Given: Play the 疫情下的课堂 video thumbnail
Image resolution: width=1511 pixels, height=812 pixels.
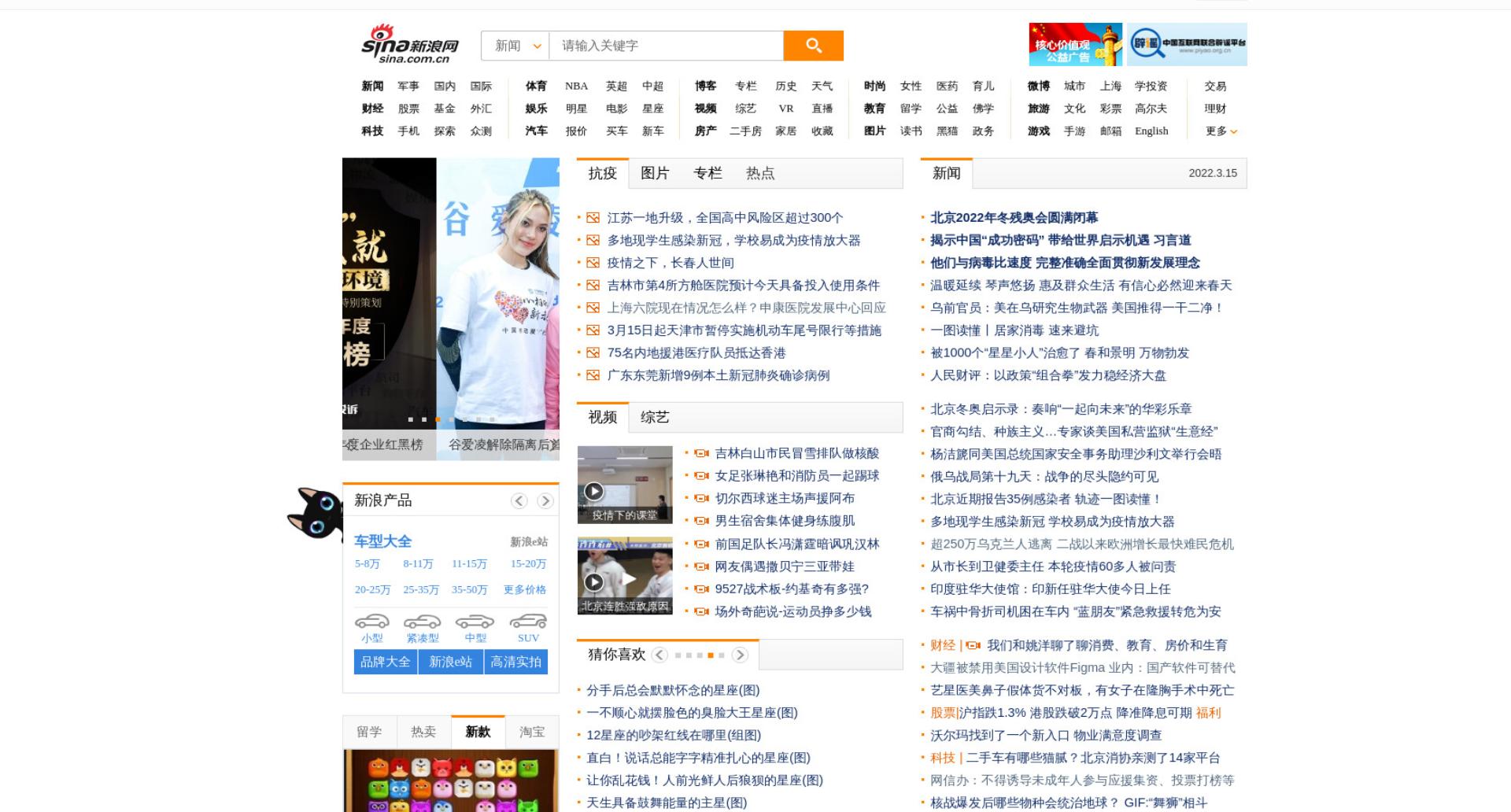Looking at the screenshot, I should pos(625,485).
